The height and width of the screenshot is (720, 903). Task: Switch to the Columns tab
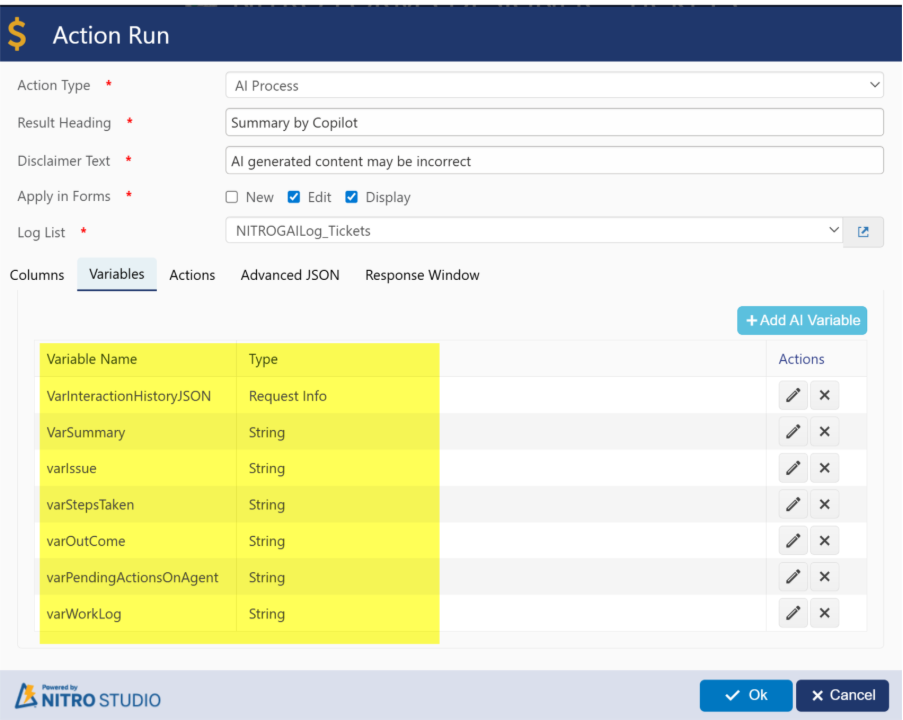tap(37, 275)
